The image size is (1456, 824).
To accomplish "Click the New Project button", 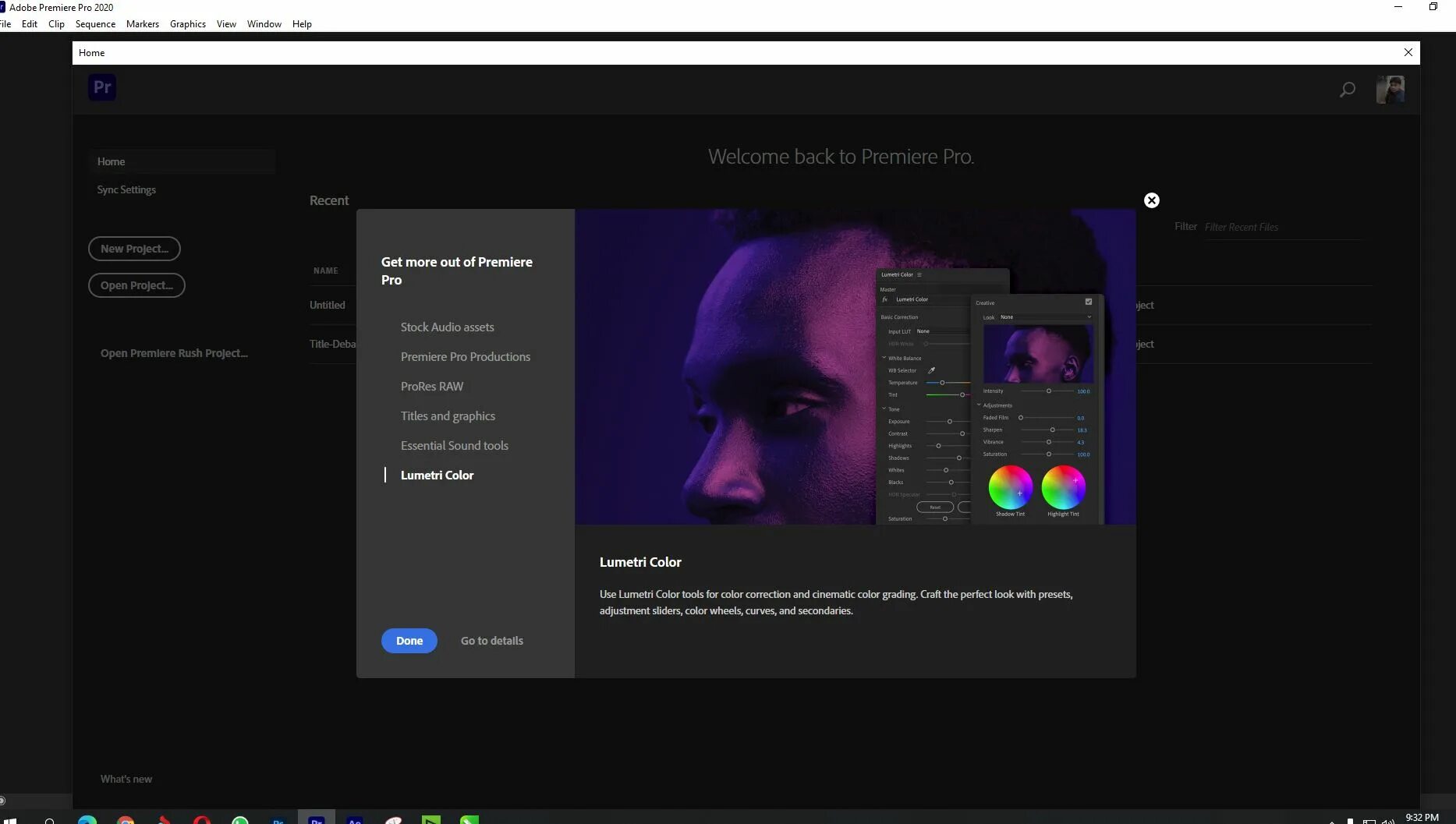I will [x=134, y=249].
